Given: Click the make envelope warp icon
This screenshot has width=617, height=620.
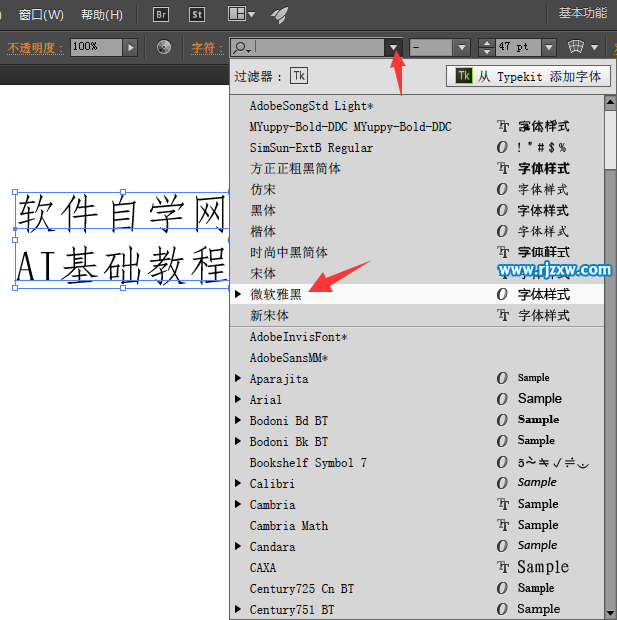Looking at the screenshot, I should click(575, 47).
